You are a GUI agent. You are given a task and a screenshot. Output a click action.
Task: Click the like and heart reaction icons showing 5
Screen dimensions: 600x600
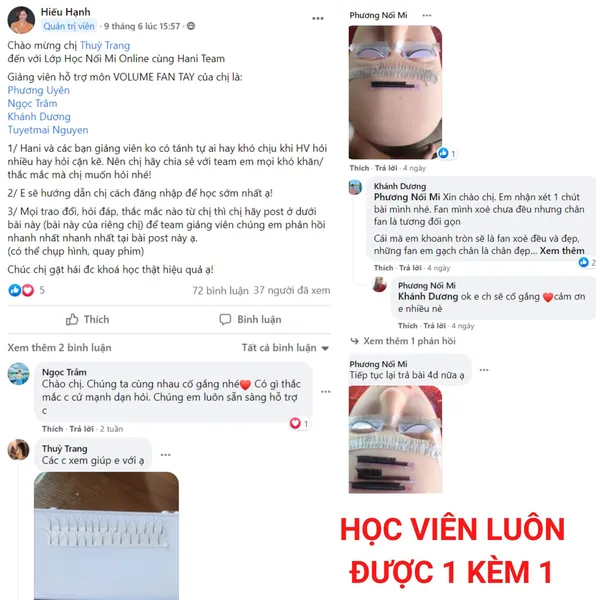(x=21, y=290)
